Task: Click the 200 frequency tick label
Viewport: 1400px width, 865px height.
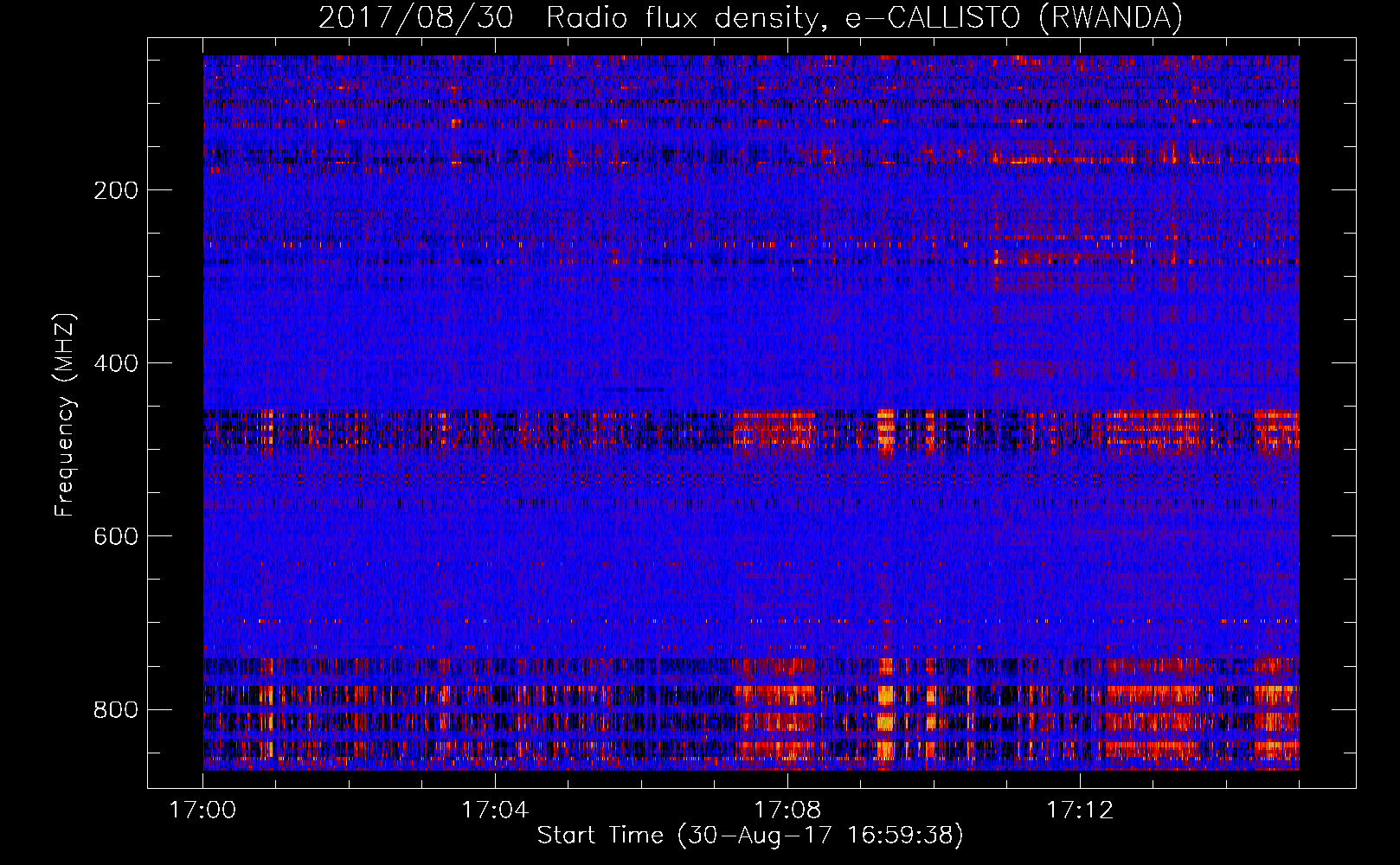Action: (115, 190)
